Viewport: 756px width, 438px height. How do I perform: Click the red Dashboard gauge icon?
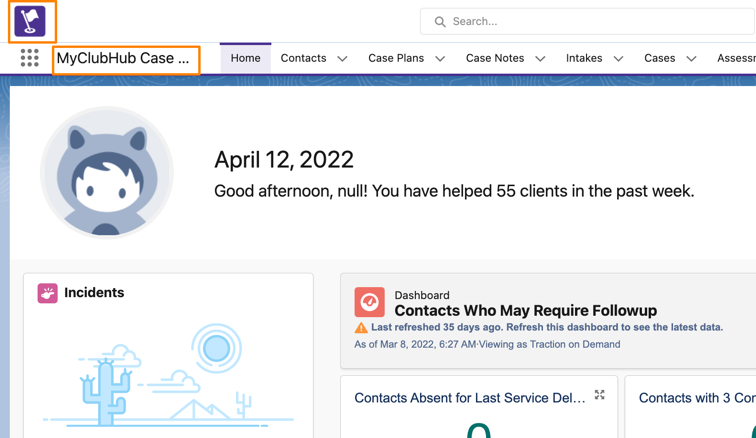[x=369, y=302]
